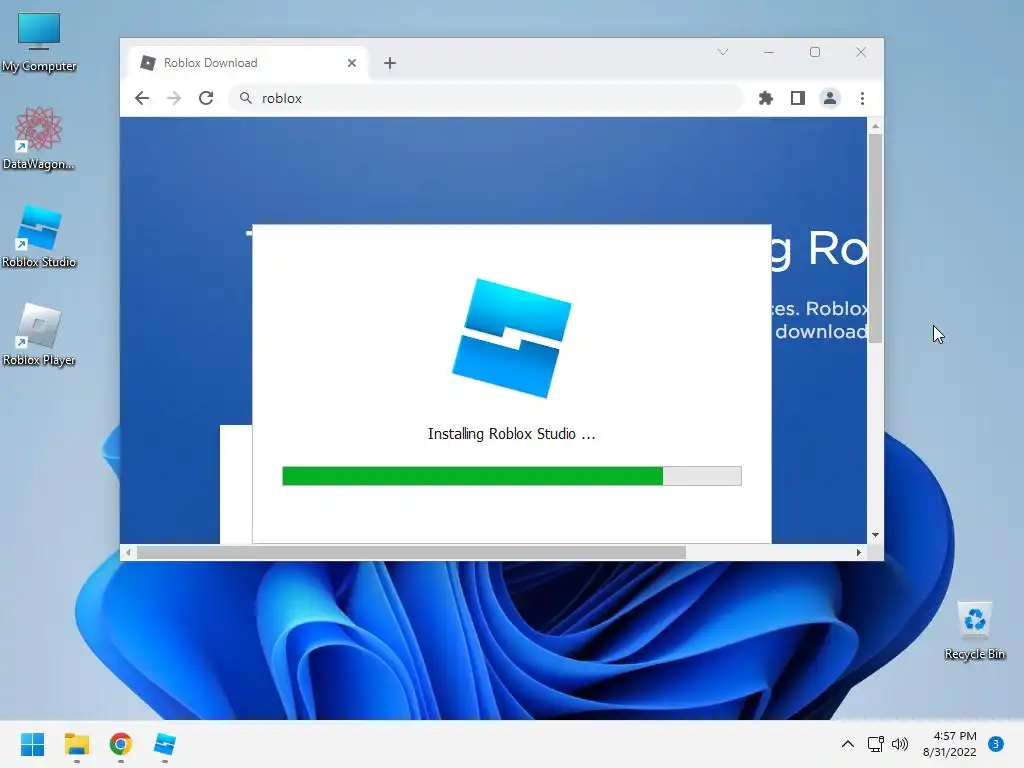Click the page scroll down arrow
This screenshot has height=768, width=1024.
point(875,535)
